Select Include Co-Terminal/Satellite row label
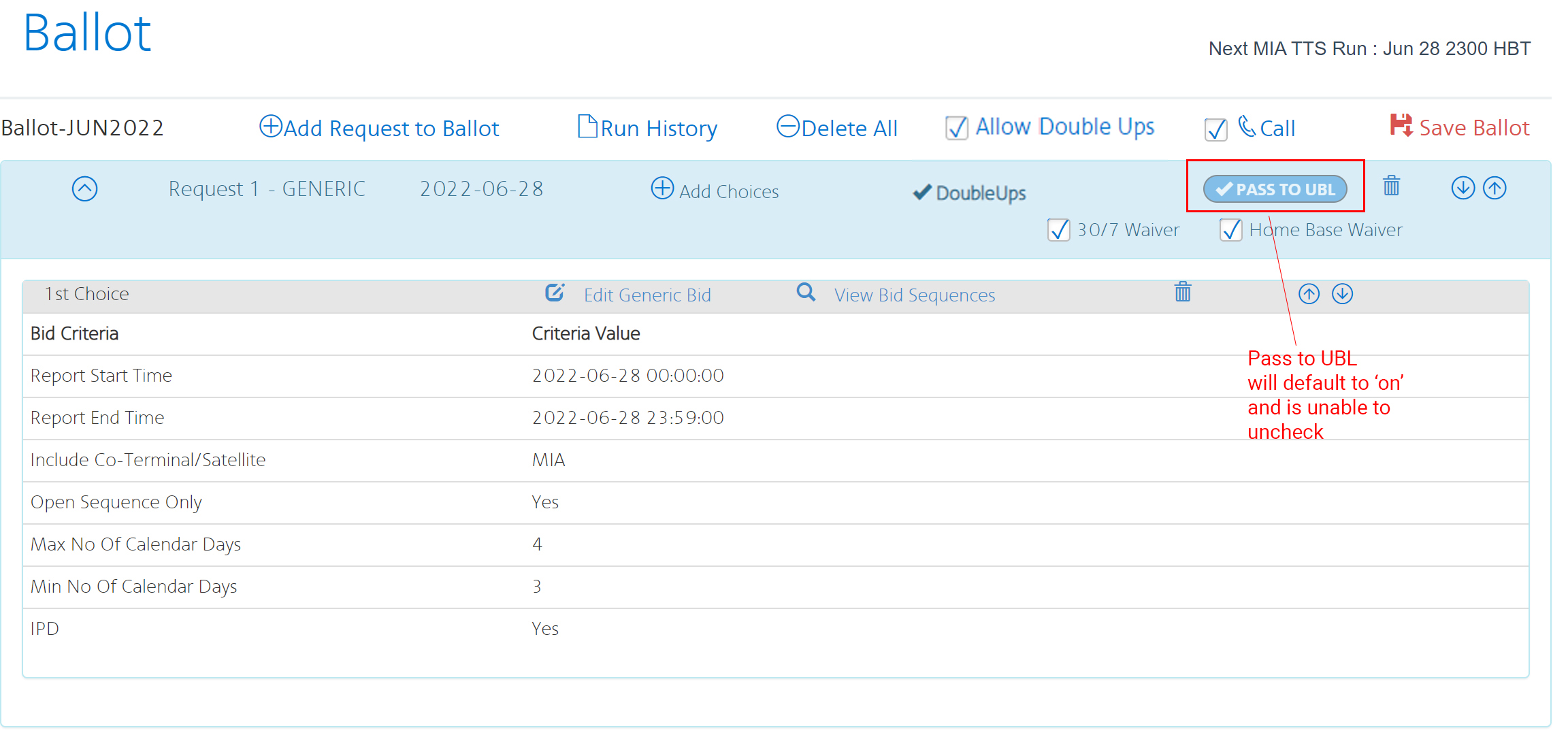The image size is (1568, 739). [x=148, y=460]
